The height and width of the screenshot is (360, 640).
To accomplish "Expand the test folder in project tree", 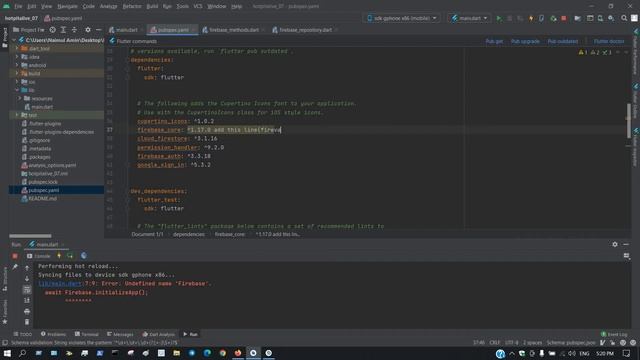I will tap(17, 115).
